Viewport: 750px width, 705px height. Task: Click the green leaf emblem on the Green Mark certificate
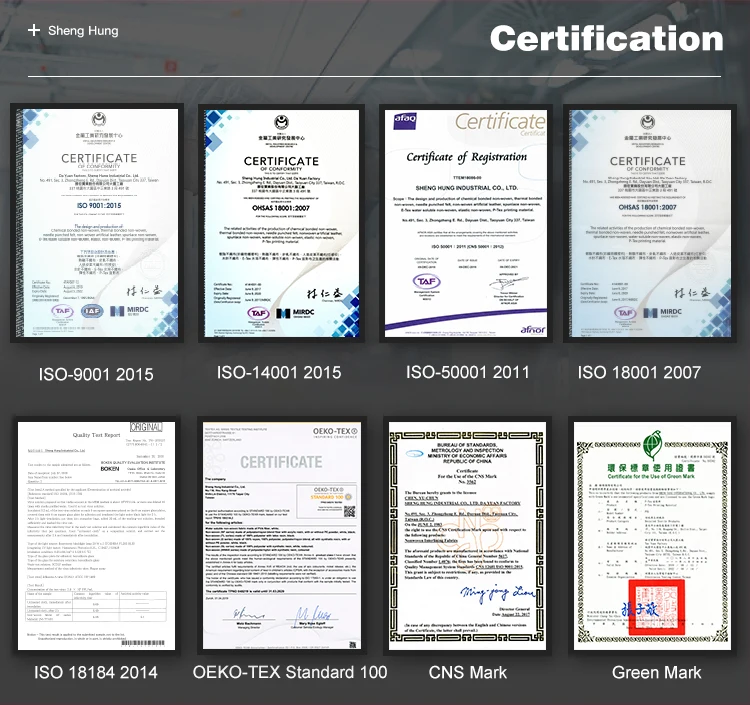pos(652,445)
